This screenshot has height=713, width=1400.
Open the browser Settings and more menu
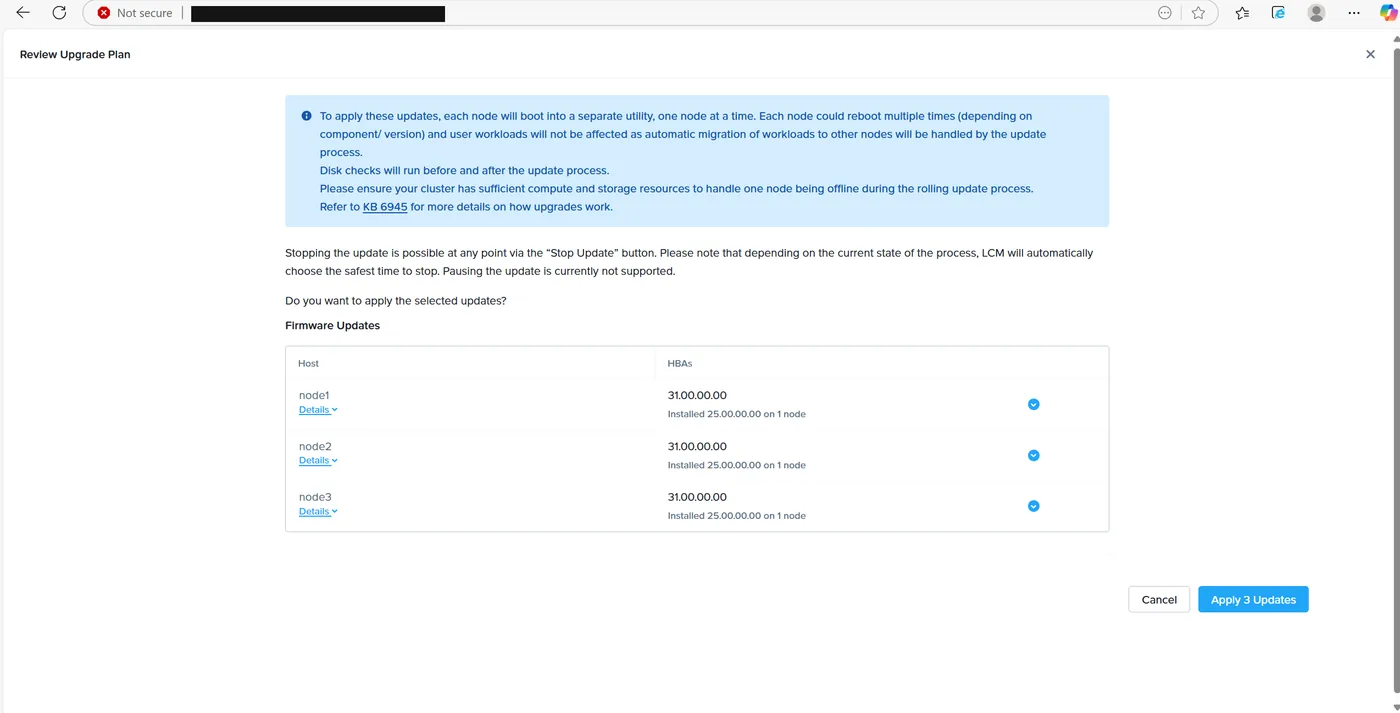point(1354,13)
